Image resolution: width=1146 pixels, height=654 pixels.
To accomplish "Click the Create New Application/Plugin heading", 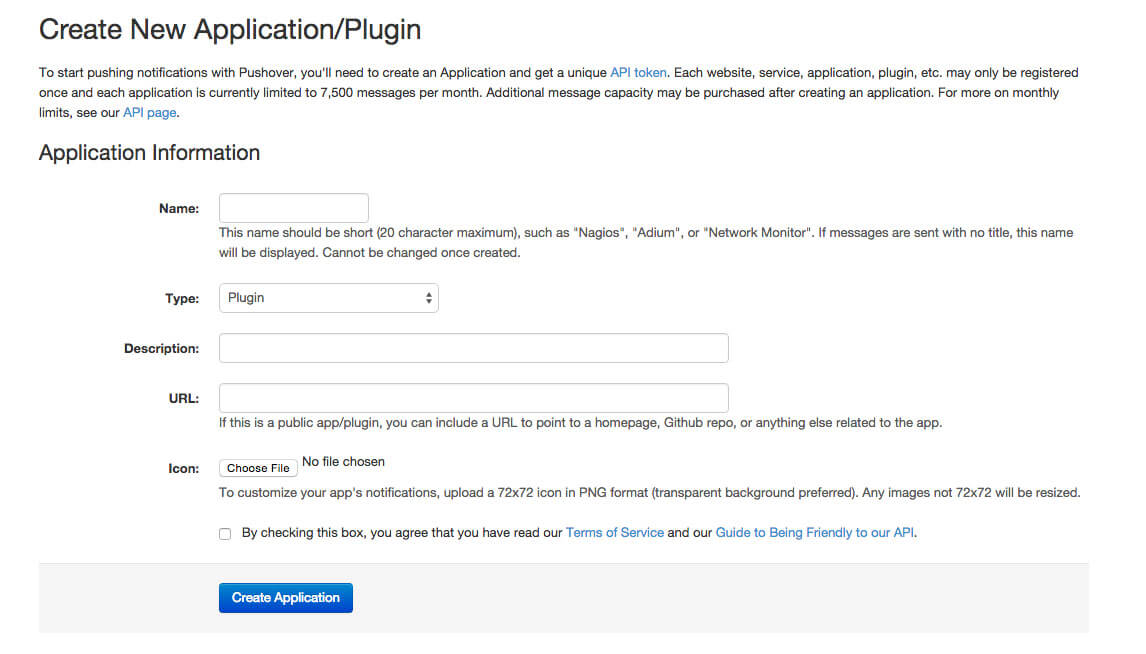I will pos(230,30).
